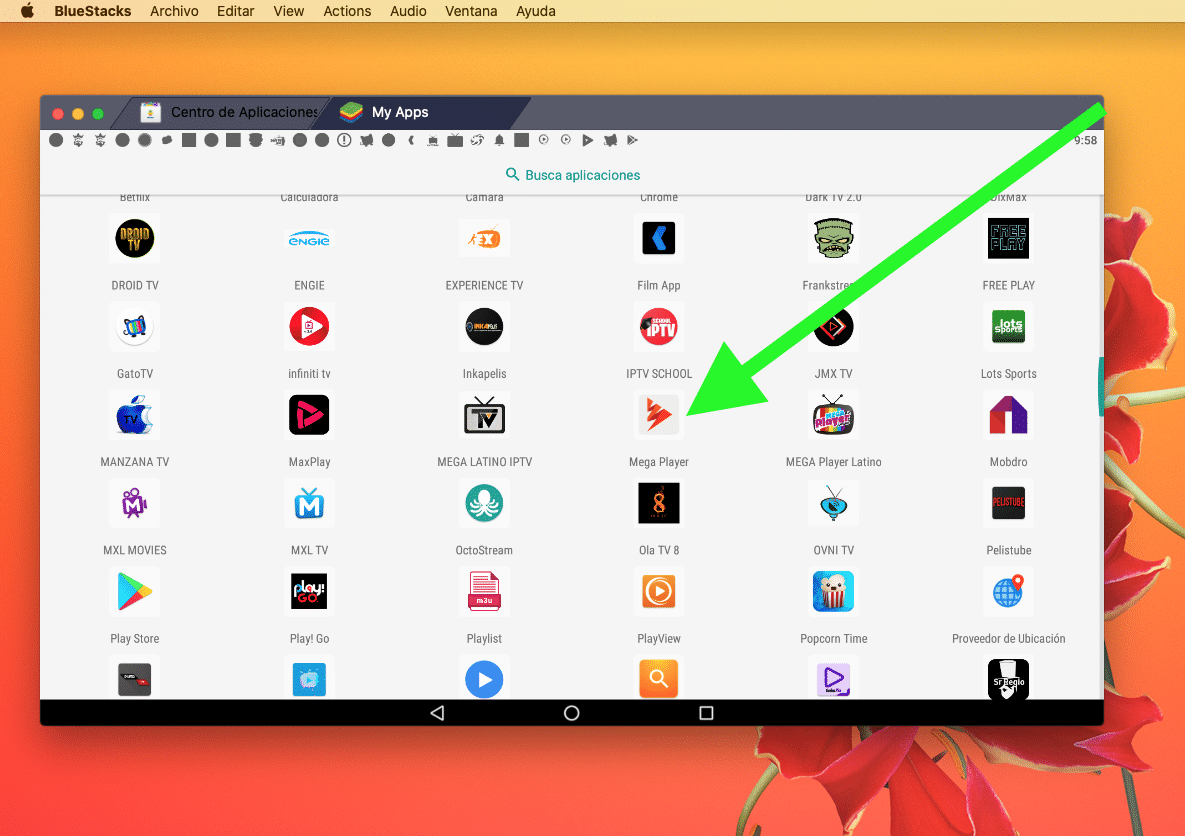Launch the Mobdro app

(1008, 415)
